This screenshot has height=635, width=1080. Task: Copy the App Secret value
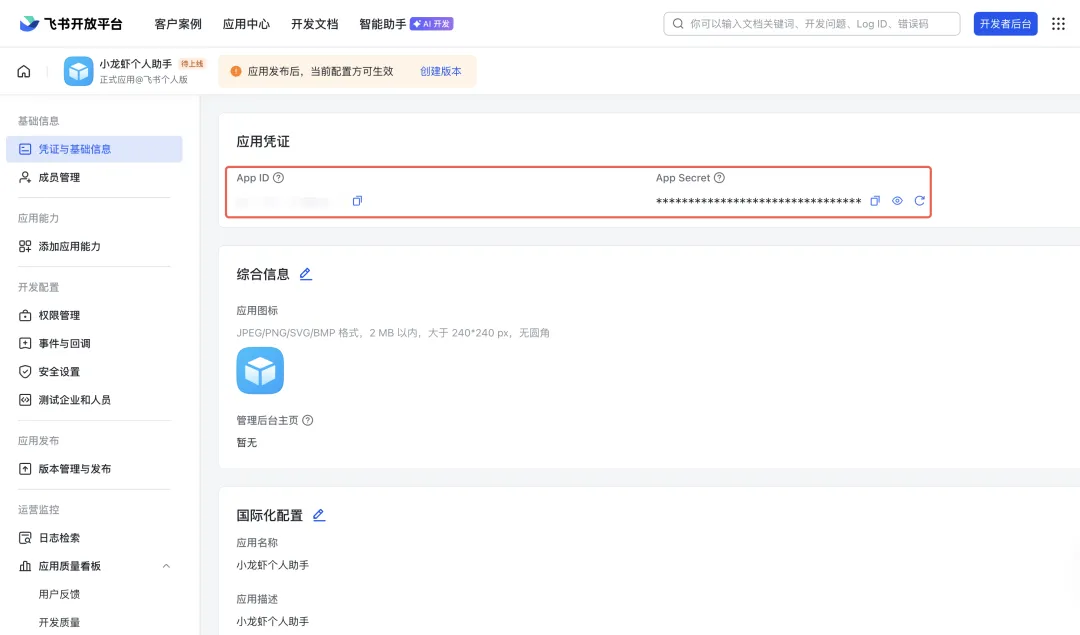pyautogui.click(x=875, y=201)
